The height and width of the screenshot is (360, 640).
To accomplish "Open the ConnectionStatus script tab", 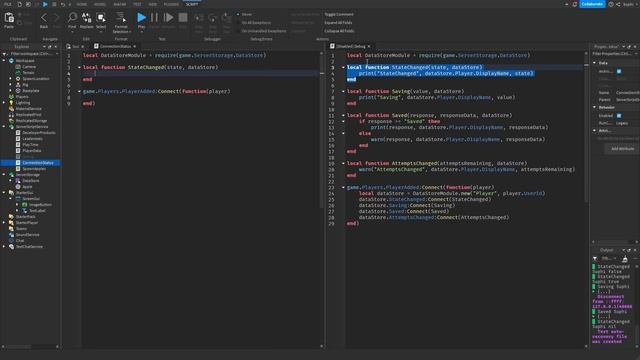I will 115,47.
